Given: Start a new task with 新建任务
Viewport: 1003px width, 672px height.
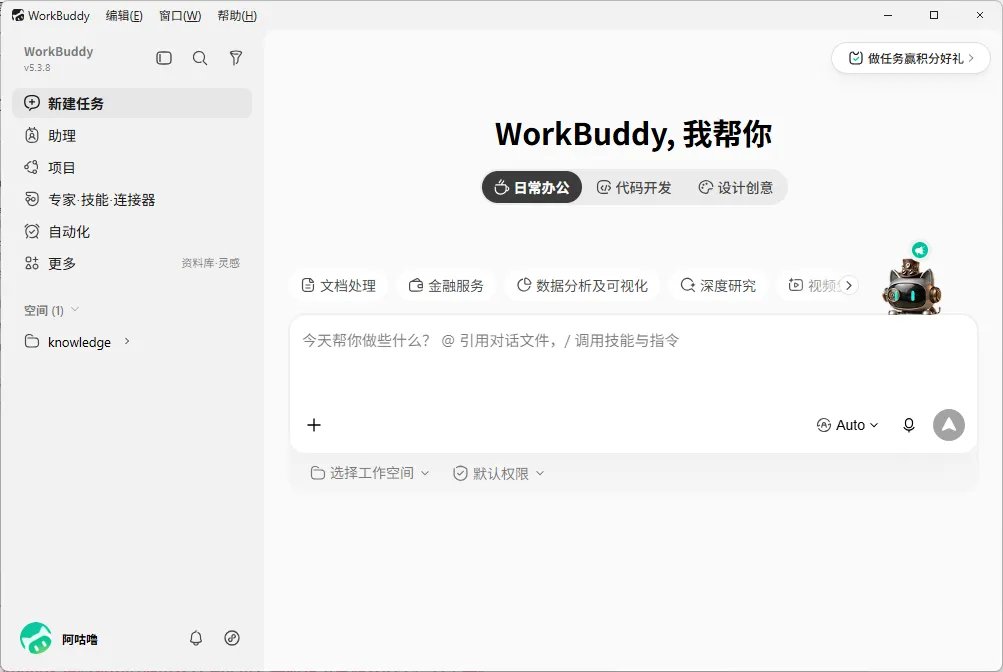Looking at the screenshot, I should [x=132, y=103].
